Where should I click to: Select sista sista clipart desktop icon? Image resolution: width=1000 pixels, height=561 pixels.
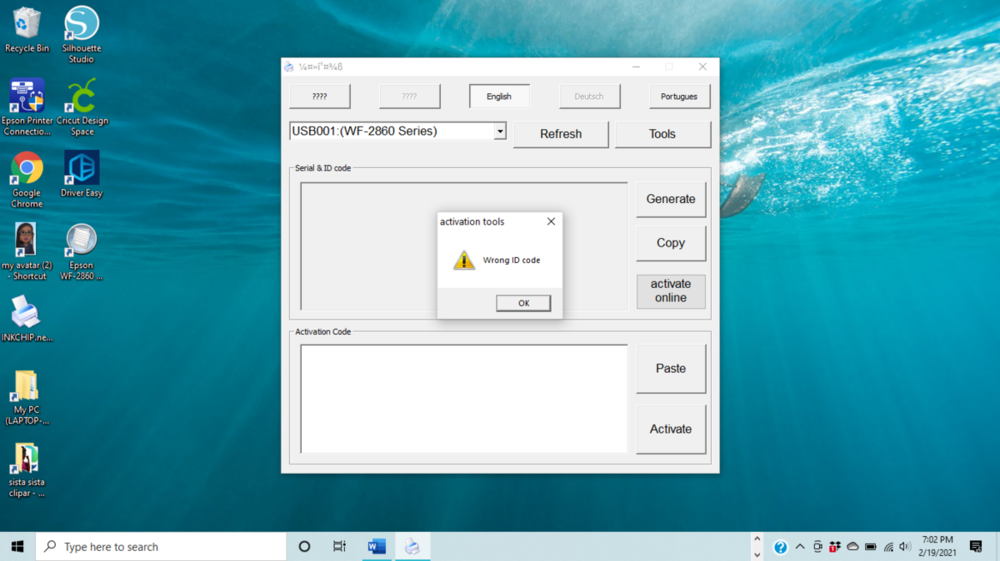coord(27,470)
